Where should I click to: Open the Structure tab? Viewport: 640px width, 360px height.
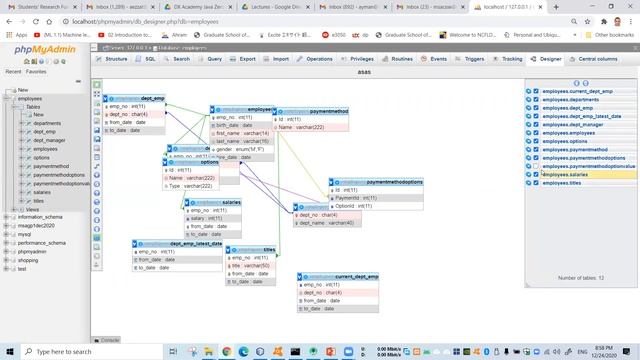[x=111, y=59]
